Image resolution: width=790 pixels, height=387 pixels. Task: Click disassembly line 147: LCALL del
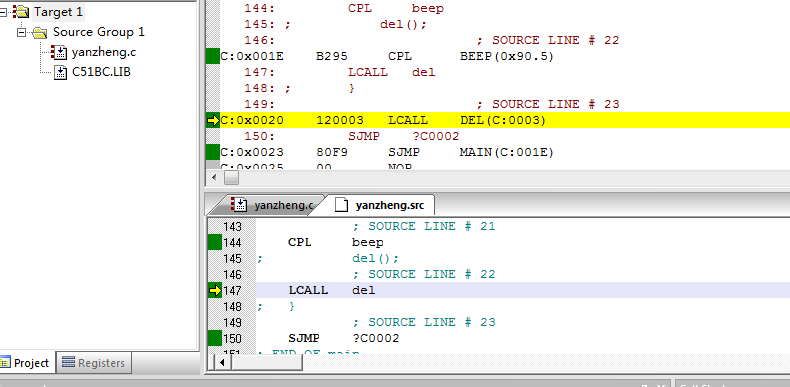pos(340,73)
